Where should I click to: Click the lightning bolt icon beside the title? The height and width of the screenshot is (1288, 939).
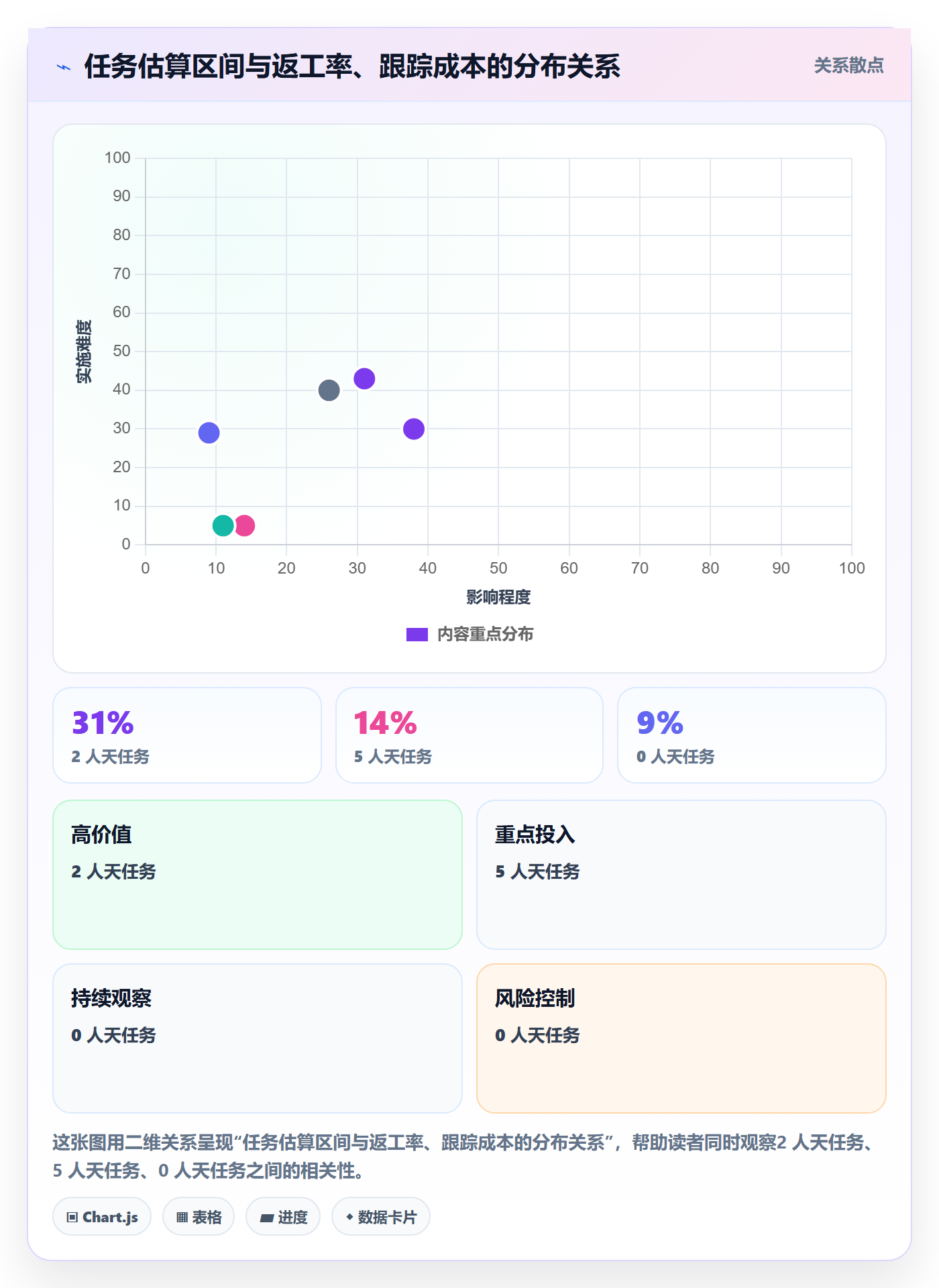tap(64, 67)
